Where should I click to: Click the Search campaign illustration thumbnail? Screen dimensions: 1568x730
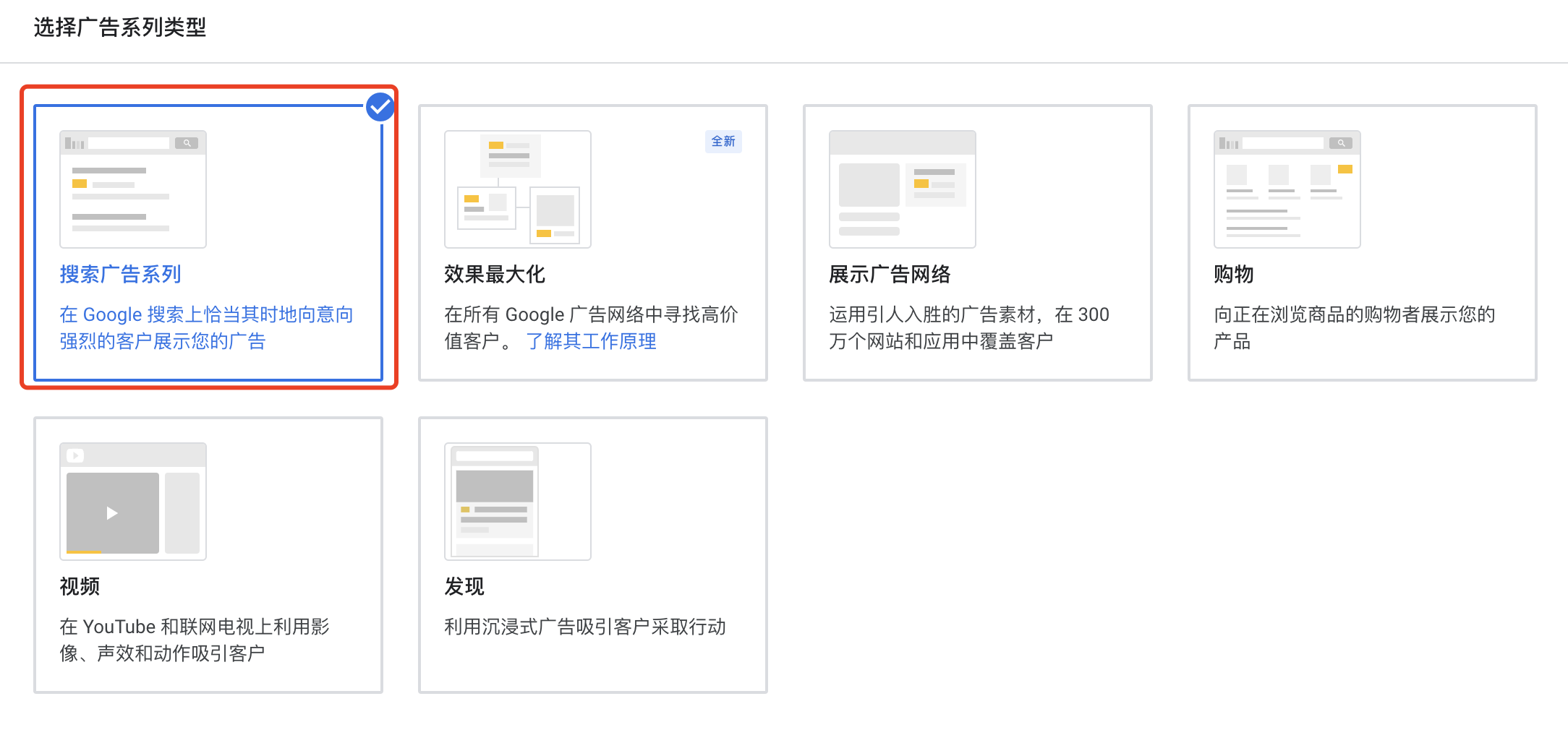tap(133, 189)
